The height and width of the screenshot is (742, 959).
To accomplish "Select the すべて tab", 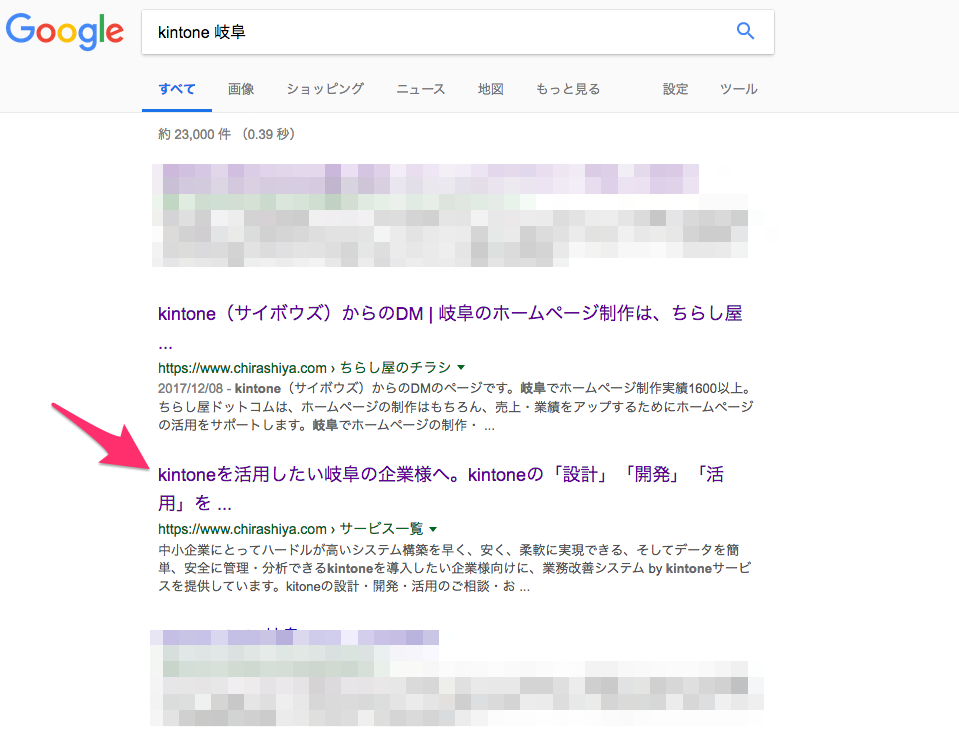I will 177,89.
